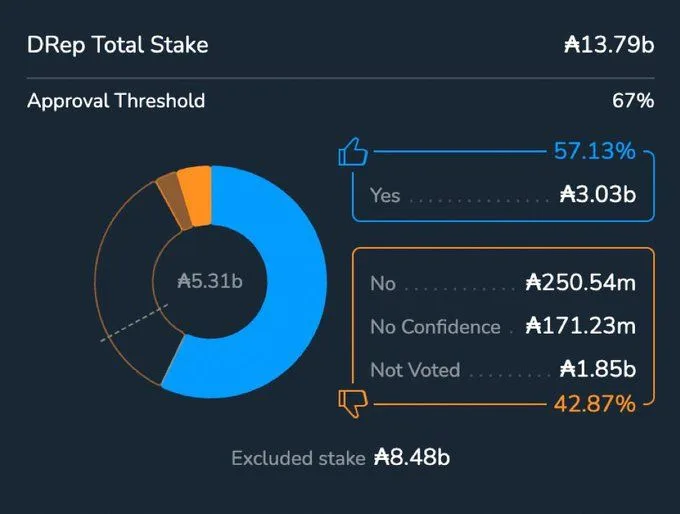Select the Yes ₳3.03b row
Screen dimensions: 680x514
[x=502, y=194]
